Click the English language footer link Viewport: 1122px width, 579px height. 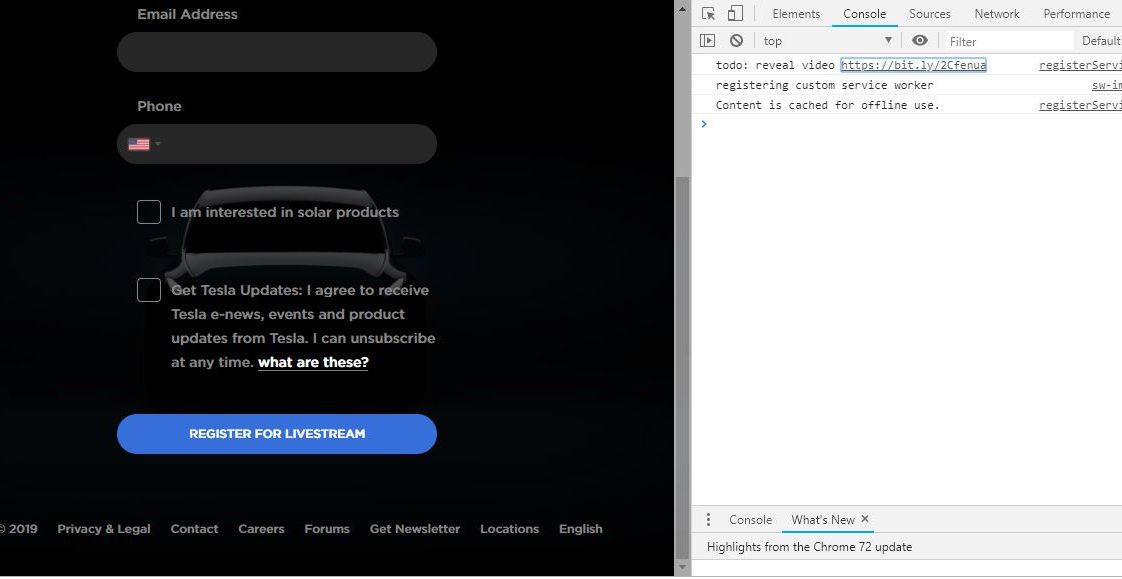coord(580,529)
